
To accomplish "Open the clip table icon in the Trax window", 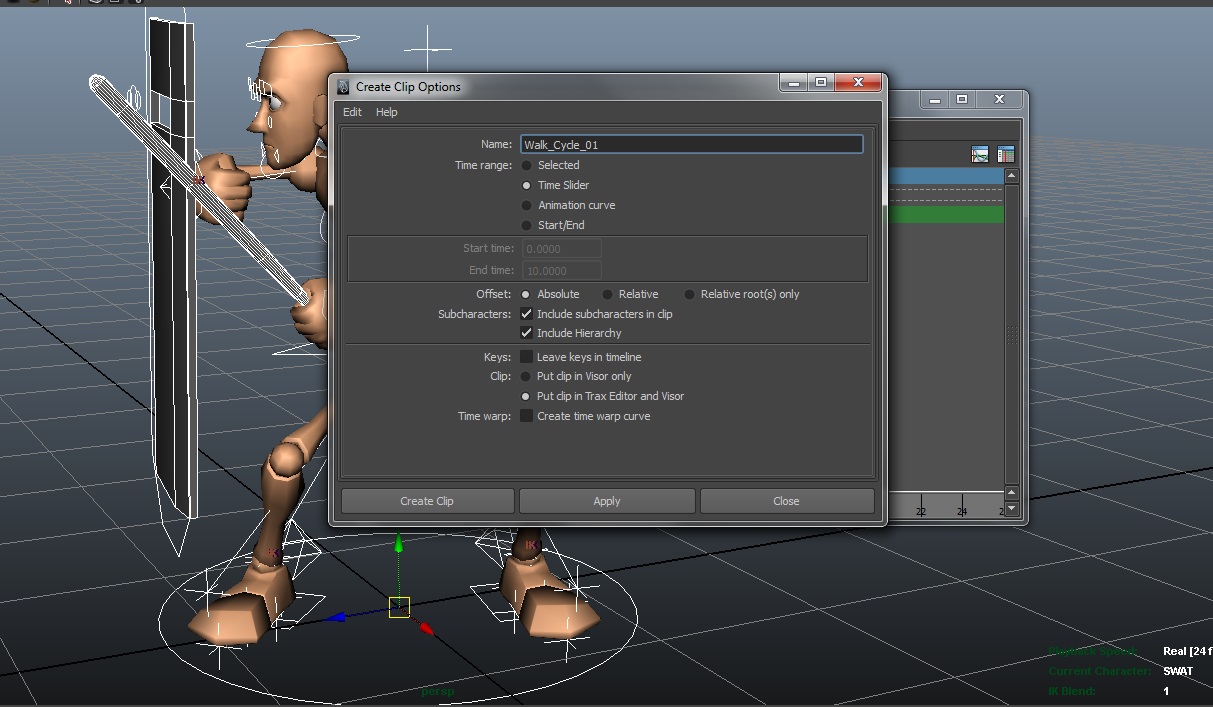I will [1006, 154].
